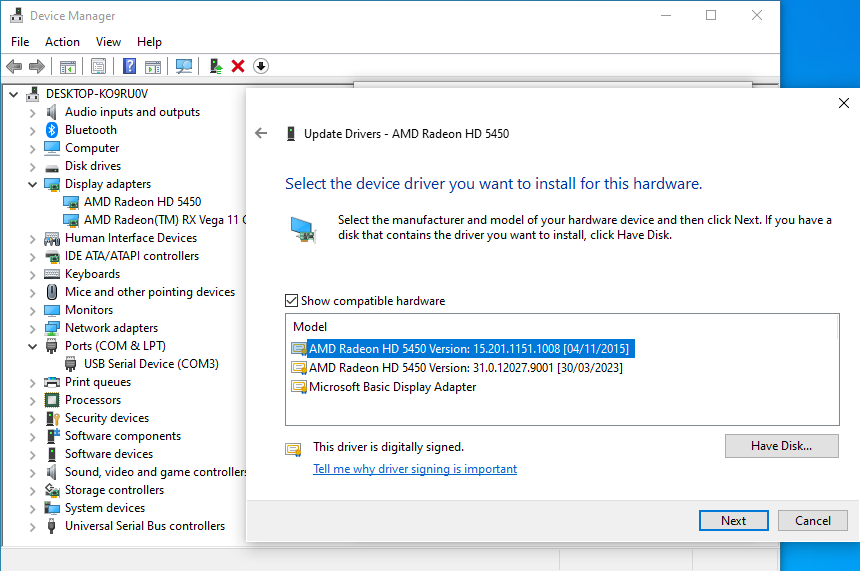Click the Audio inputs and outputs speaker icon
Image resolution: width=860 pixels, height=571 pixels.
[x=52, y=112]
